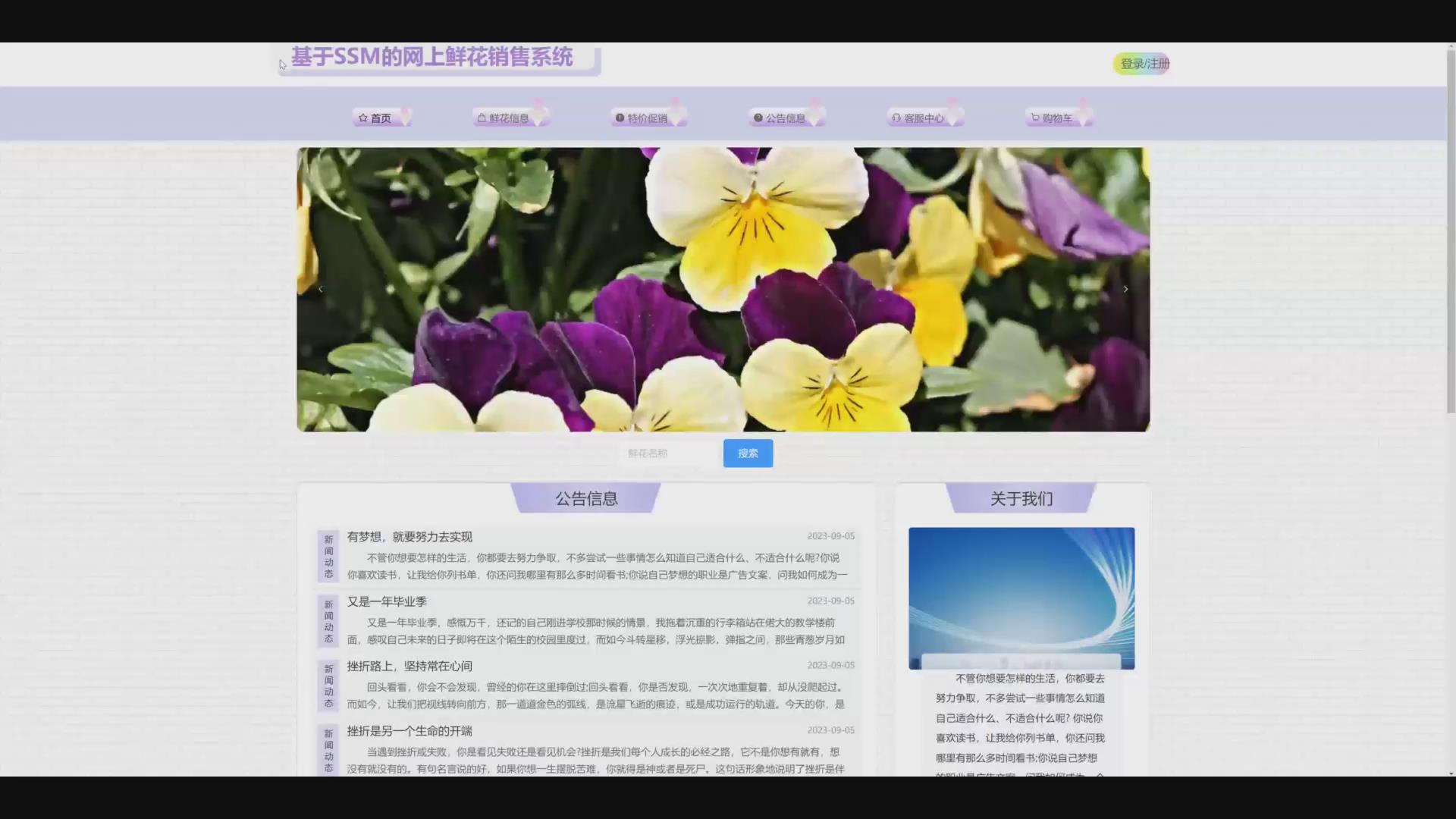
Task: Click the 关于我们 blue thumbnail image
Action: point(1021,598)
